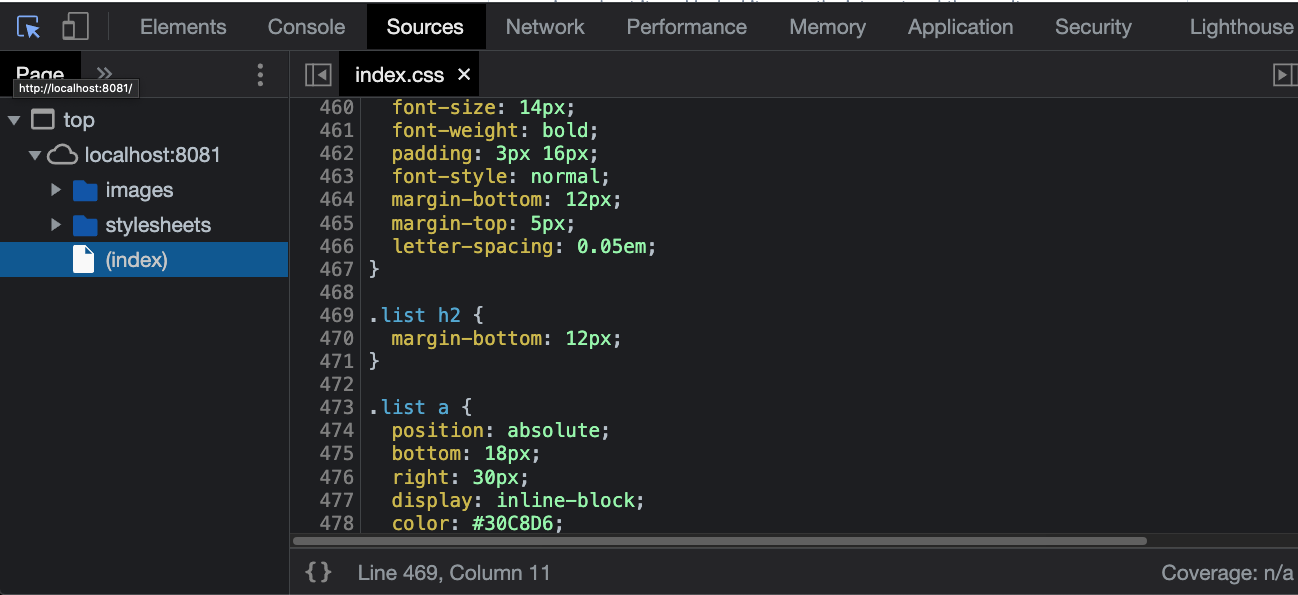1298x595 pixels.
Task: Toggle the device toolbar icon
Action: pyautogui.click(x=75, y=27)
